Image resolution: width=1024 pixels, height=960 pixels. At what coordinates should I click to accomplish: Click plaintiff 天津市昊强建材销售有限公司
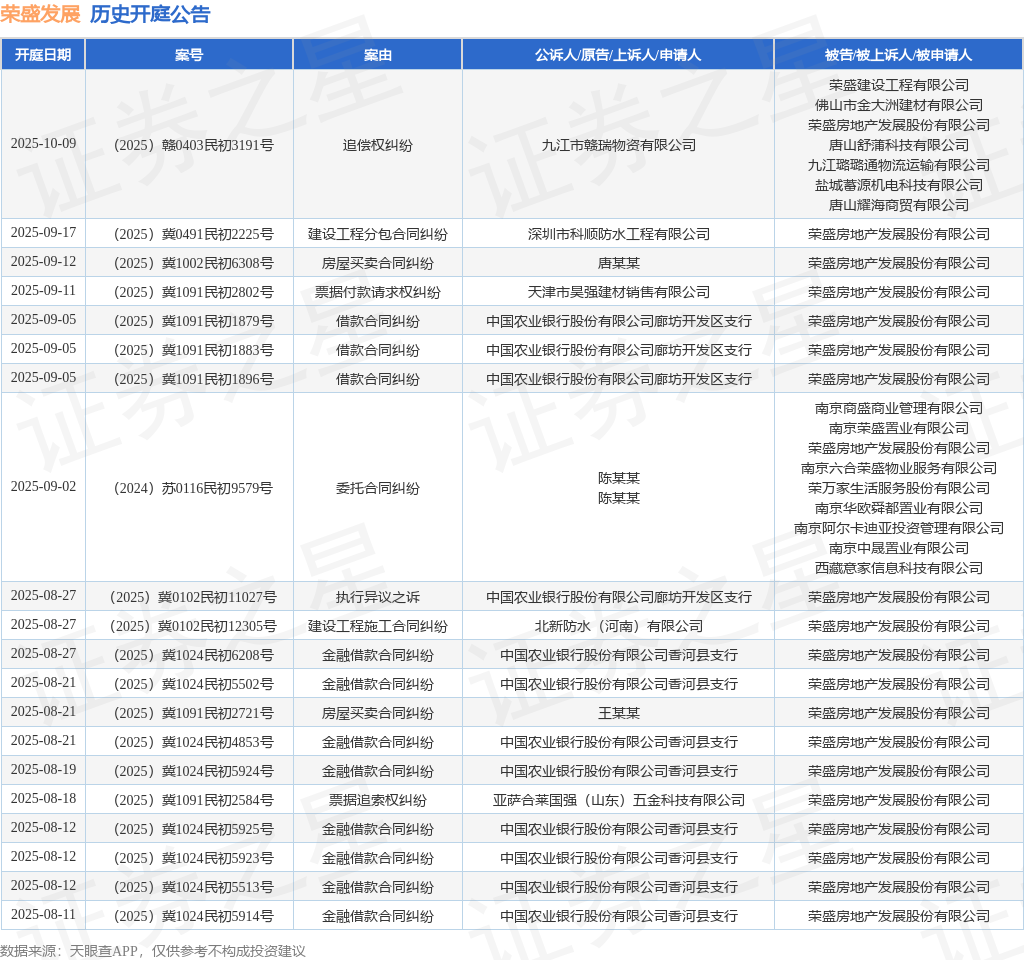point(618,292)
